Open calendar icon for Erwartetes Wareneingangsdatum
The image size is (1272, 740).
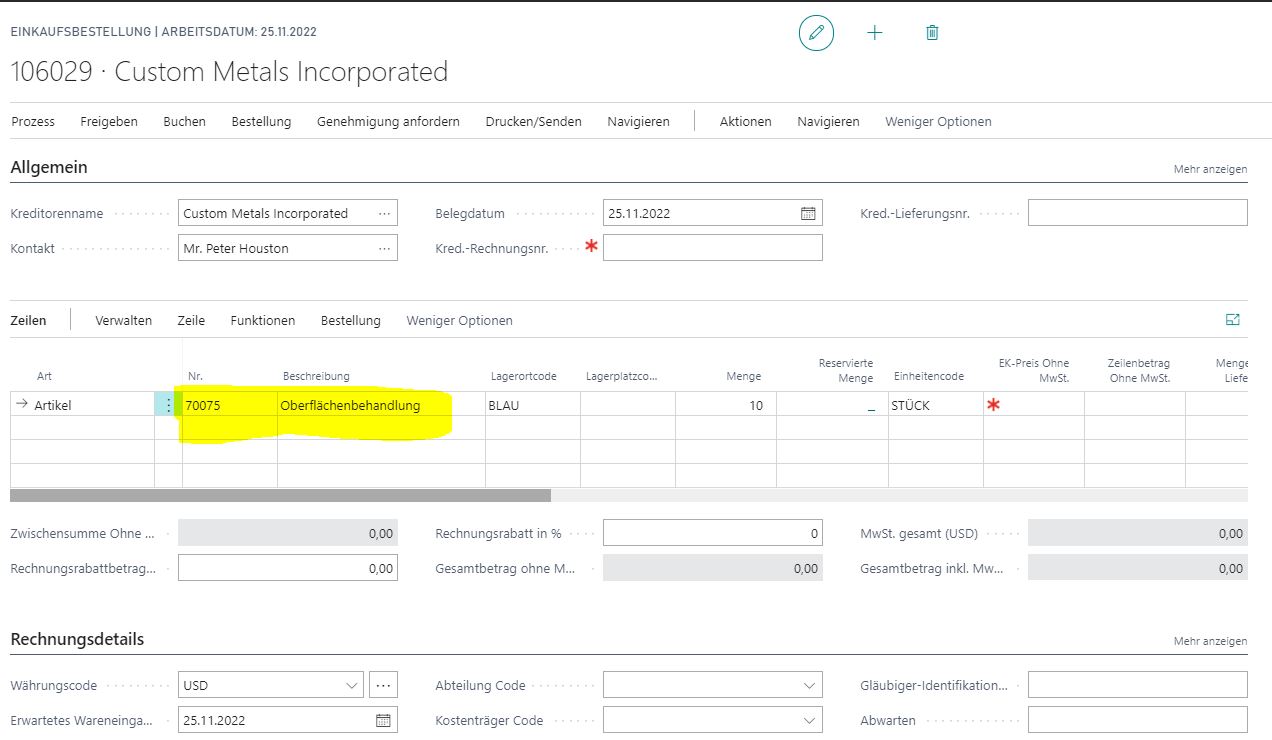coord(383,720)
